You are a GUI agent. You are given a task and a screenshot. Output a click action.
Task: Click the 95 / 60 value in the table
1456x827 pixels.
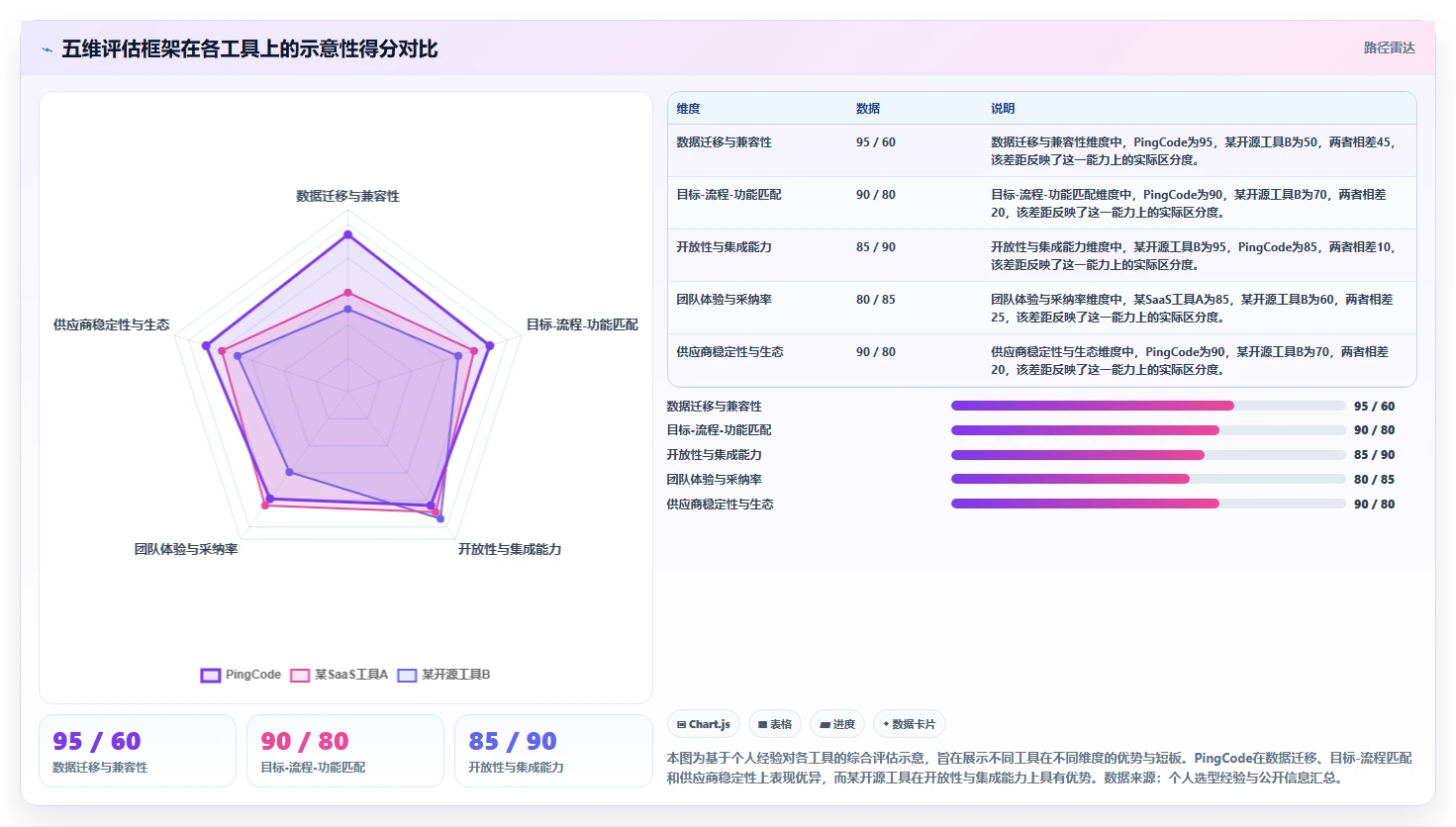click(876, 142)
